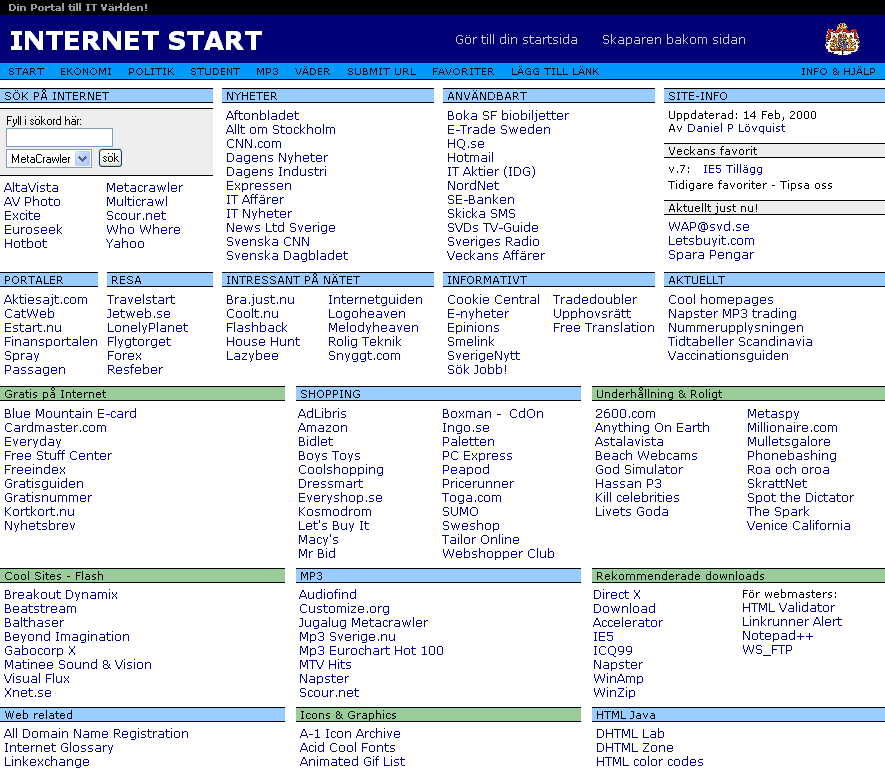The image size is (885, 769).
Task: Click the Daniel P Lövquist author link
Action: click(x=736, y=128)
